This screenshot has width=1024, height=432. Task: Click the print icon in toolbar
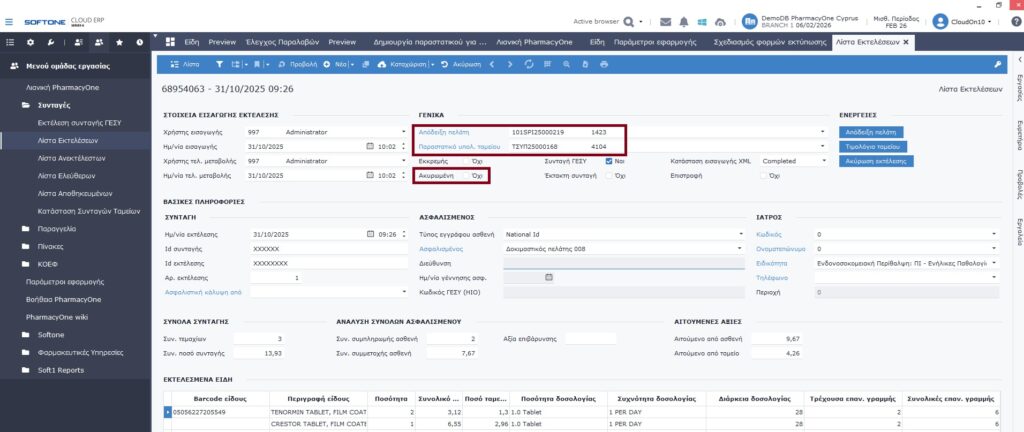click(604, 64)
